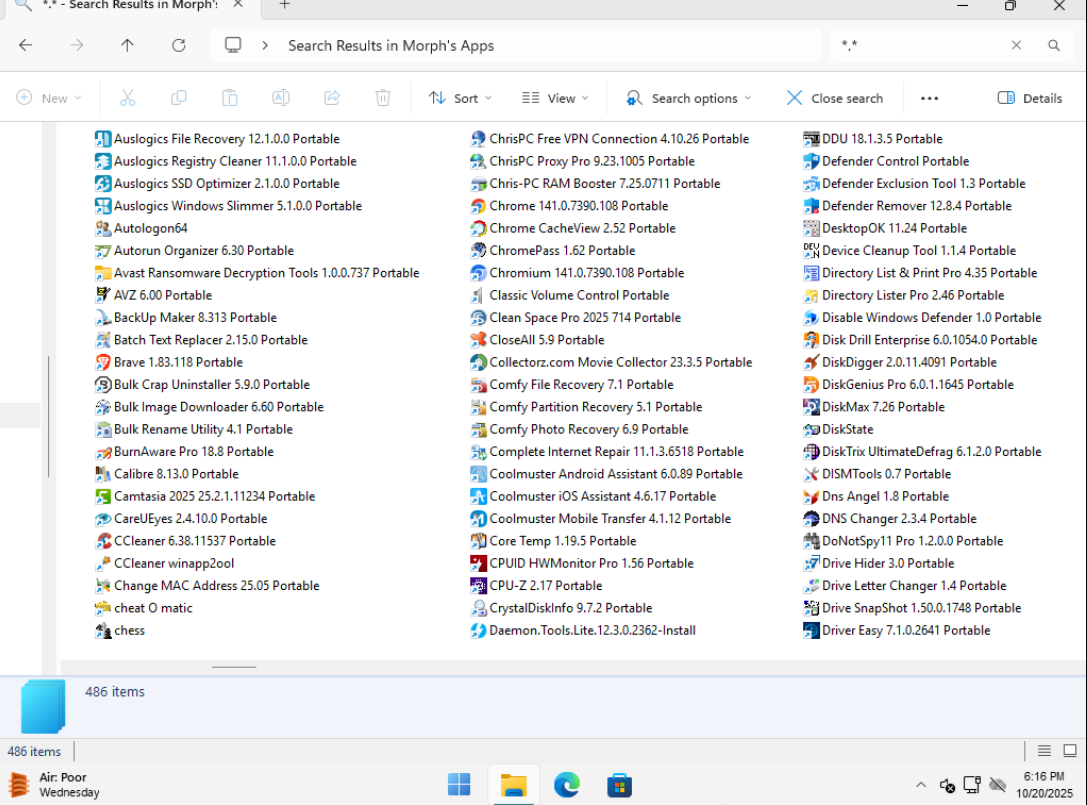Image resolution: width=1087 pixels, height=805 pixels.
Task: Expand the Sort dropdown
Action: (x=460, y=98)
